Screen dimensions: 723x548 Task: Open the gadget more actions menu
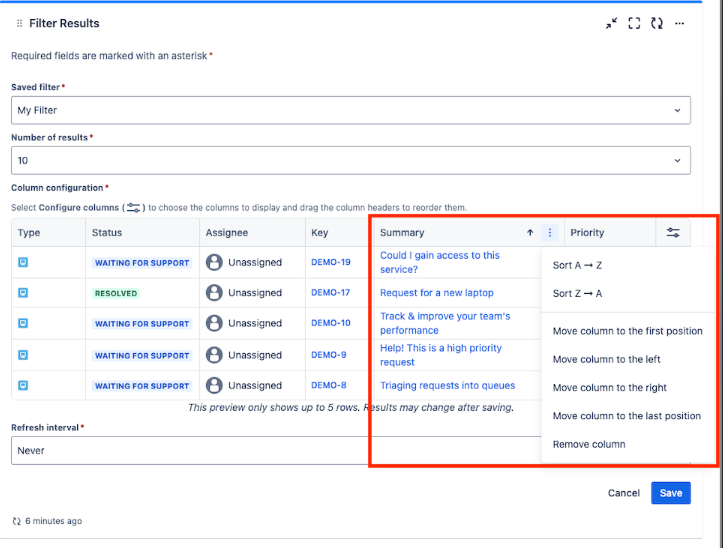point(679,24)
